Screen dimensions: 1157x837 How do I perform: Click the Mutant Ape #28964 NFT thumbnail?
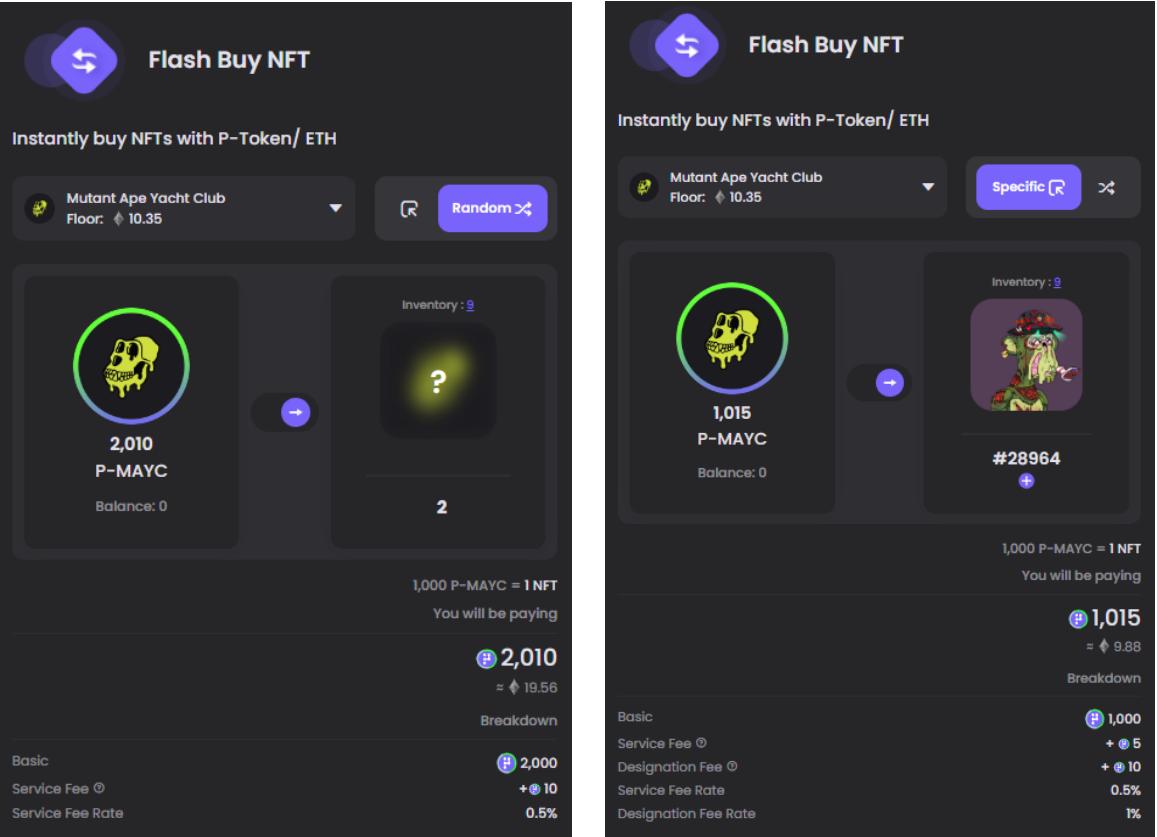click(1026, 354)
